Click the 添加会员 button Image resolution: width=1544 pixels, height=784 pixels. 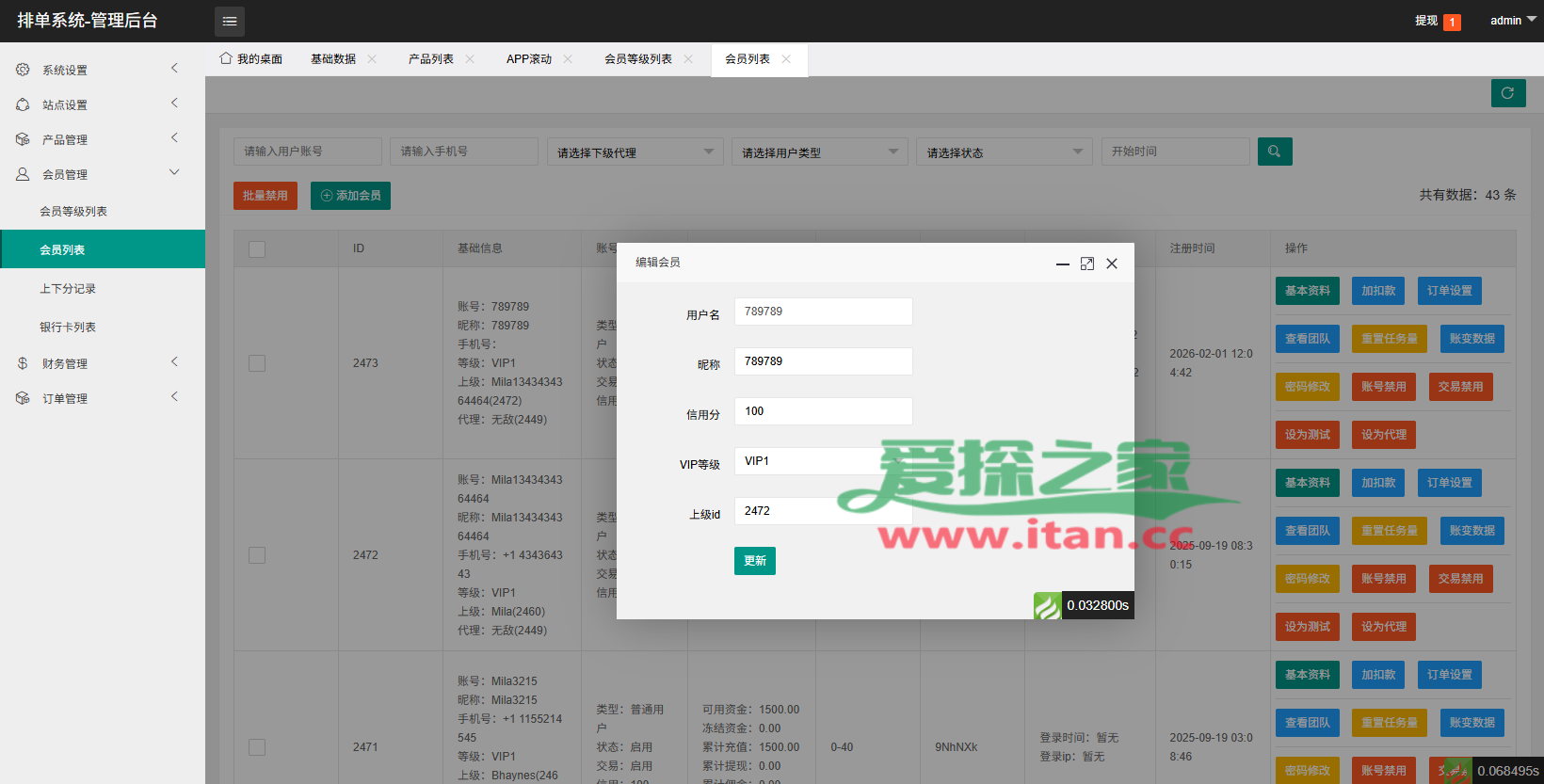[x=350, y=196]
